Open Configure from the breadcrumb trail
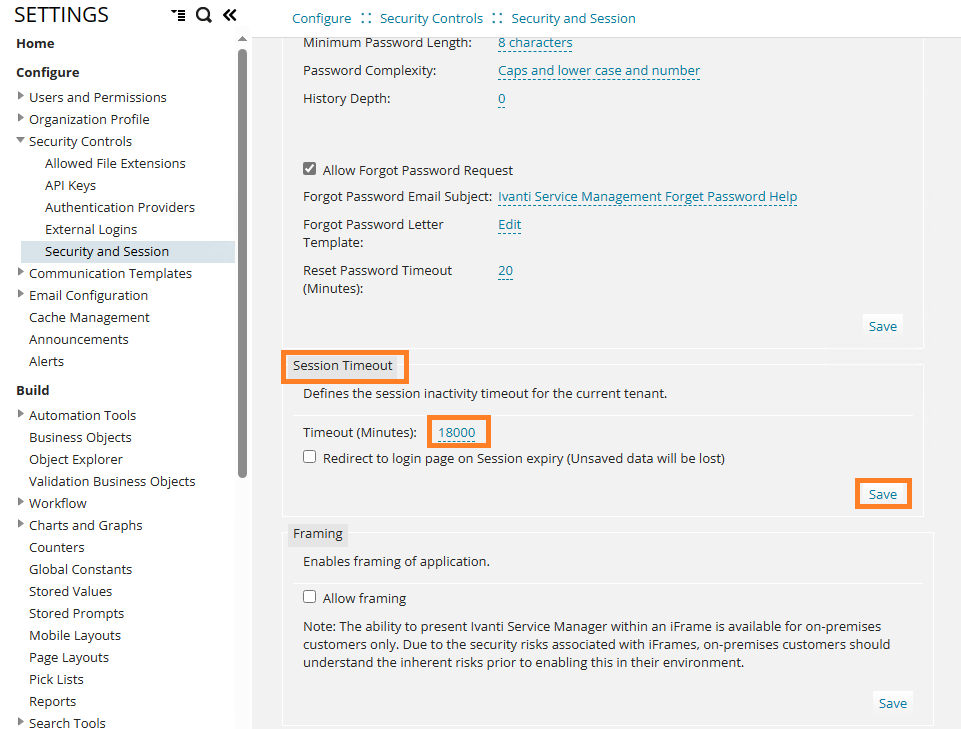 321,18
